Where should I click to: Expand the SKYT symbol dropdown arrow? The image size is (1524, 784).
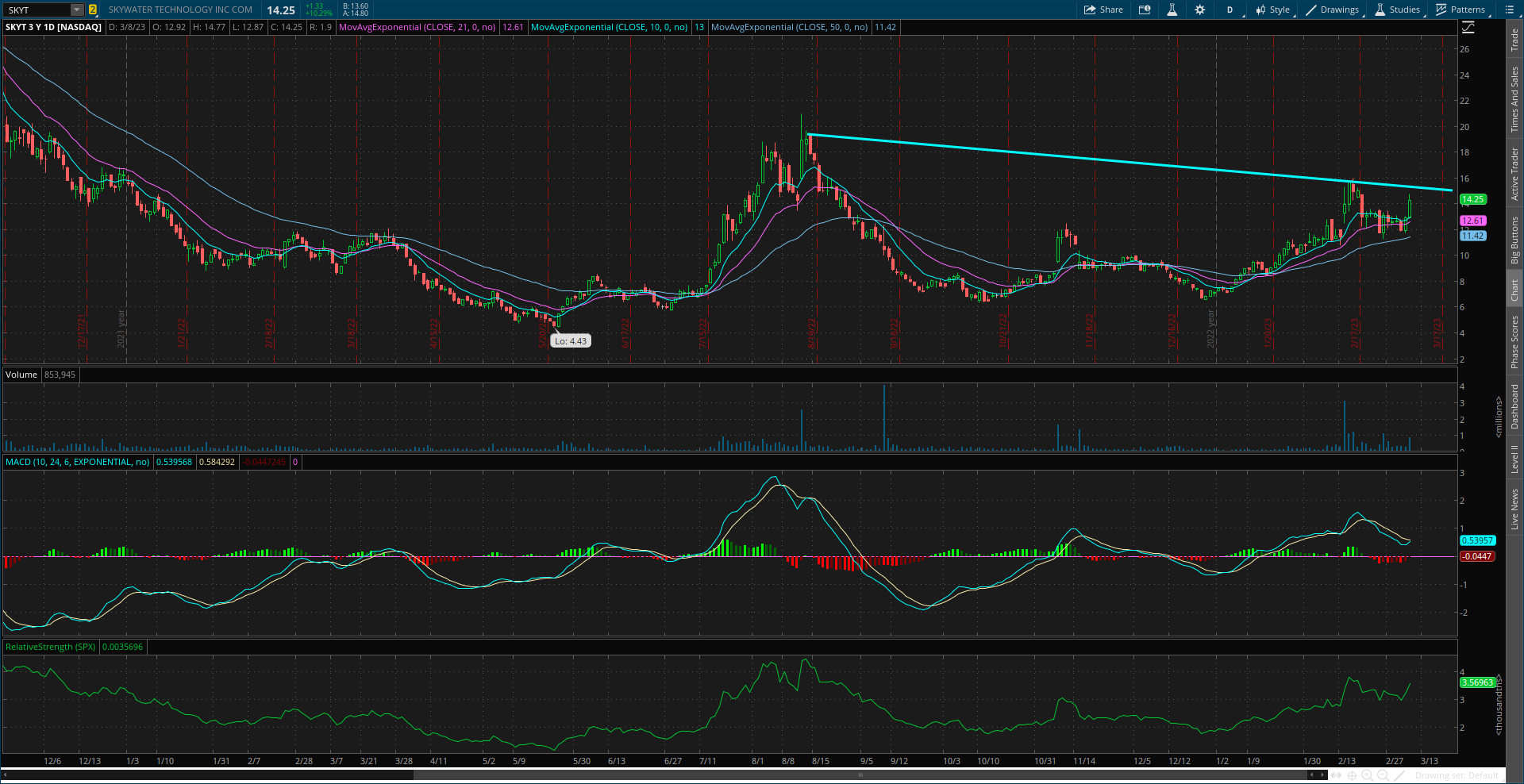tap(77, 10)
